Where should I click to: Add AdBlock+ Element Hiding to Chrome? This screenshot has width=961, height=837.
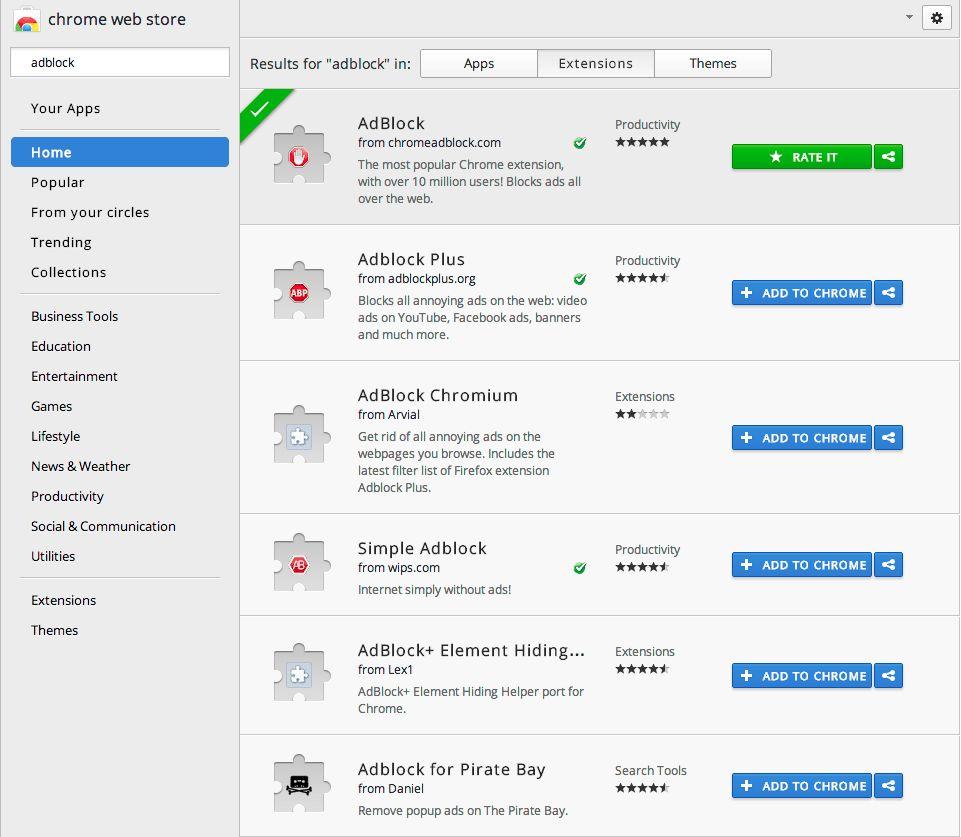[802, 676]
